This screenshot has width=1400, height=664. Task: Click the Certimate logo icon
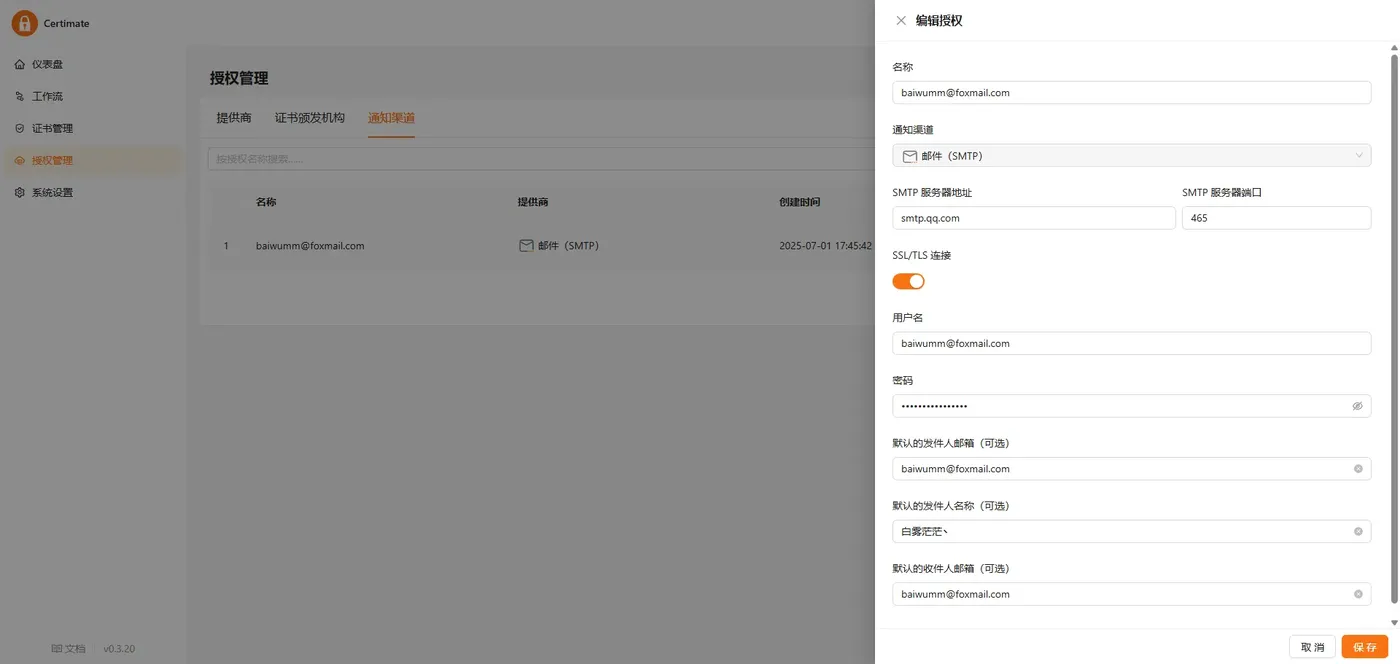[24, 23]
